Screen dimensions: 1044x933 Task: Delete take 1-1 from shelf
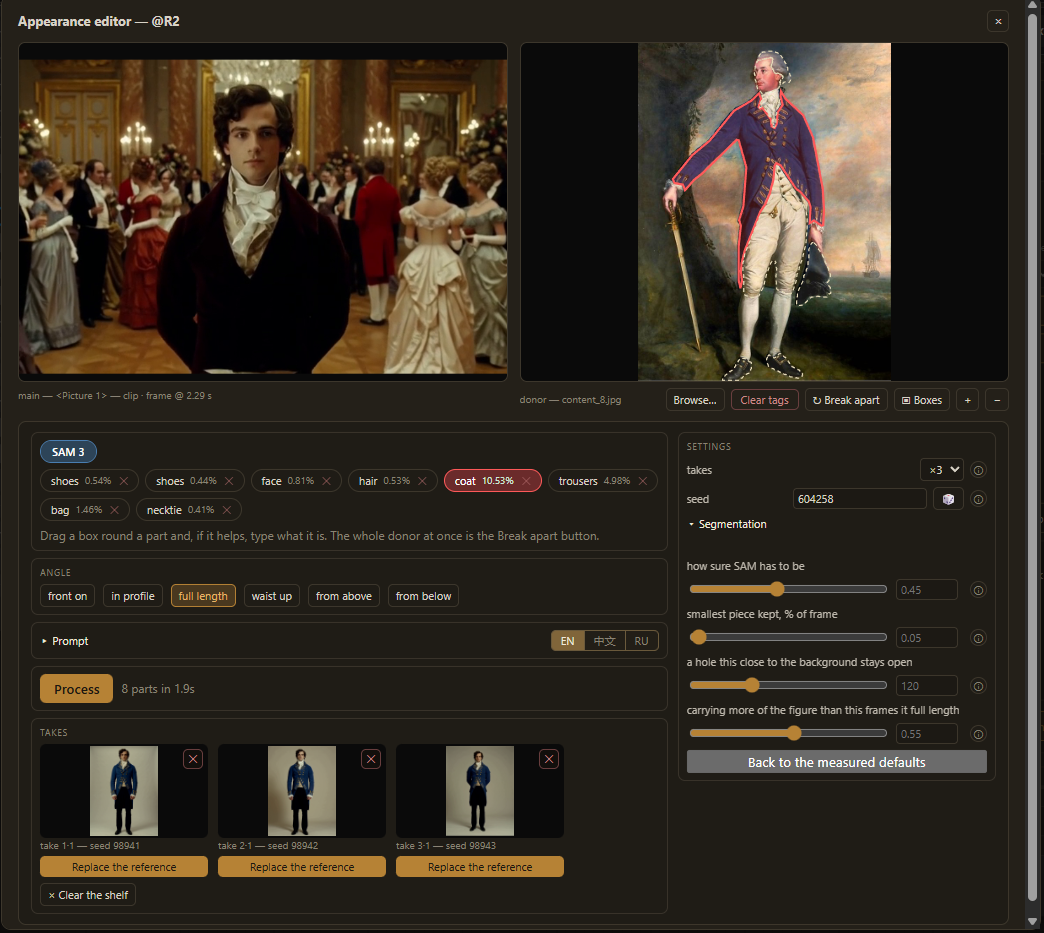tap(193, 759)
